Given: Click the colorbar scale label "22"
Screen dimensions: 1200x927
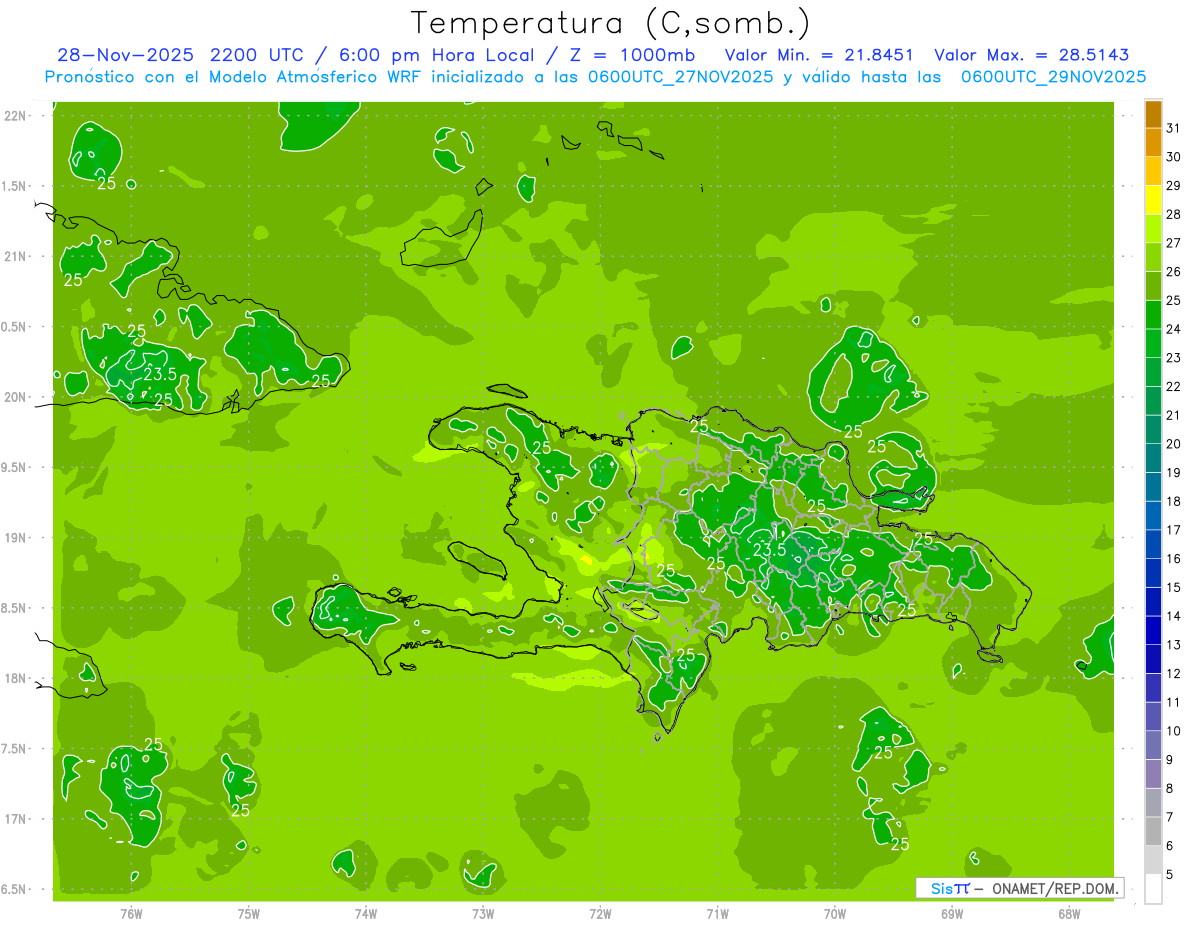Looking at the screenshot, I should point(1174,386).
